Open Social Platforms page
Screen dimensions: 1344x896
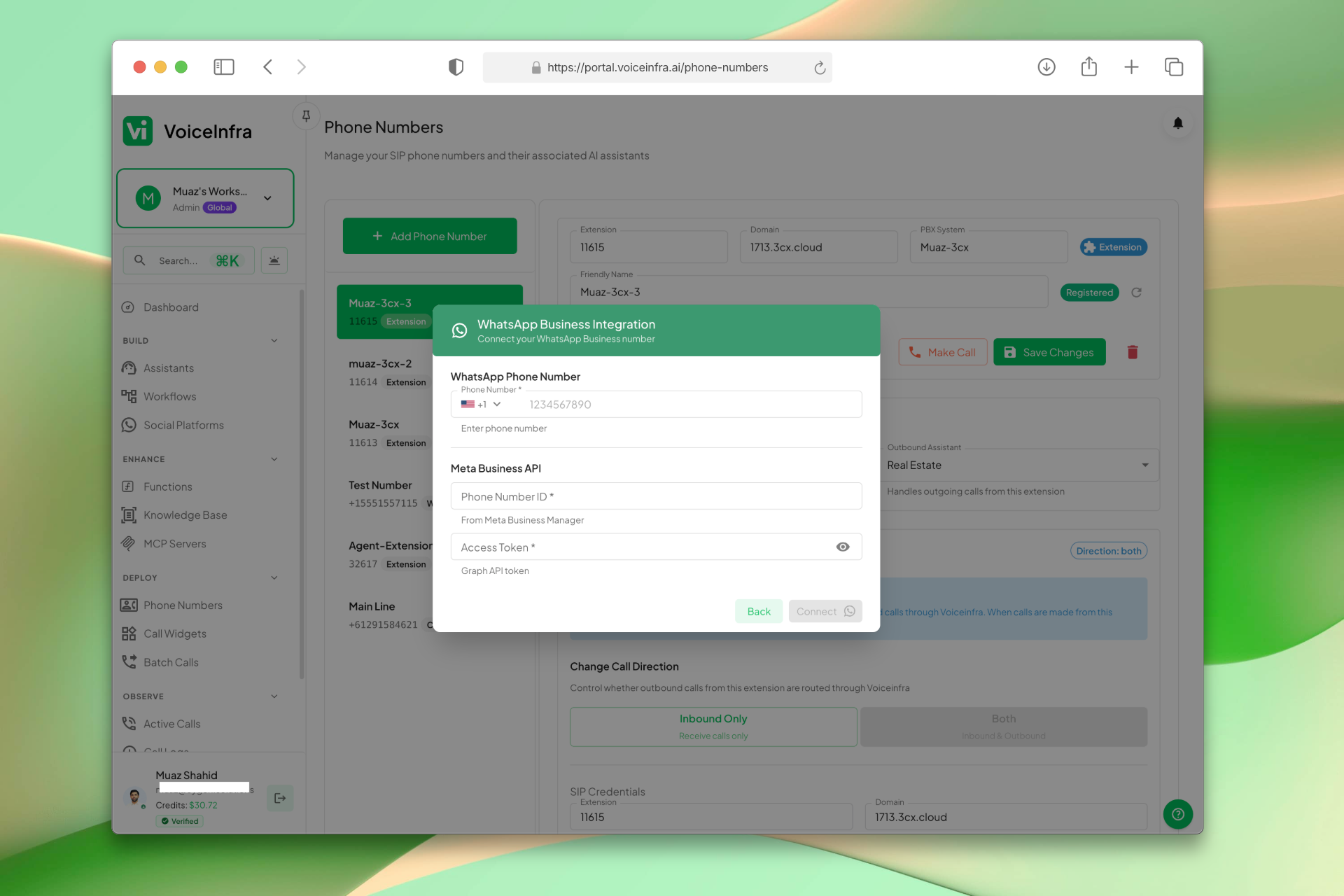184,426
